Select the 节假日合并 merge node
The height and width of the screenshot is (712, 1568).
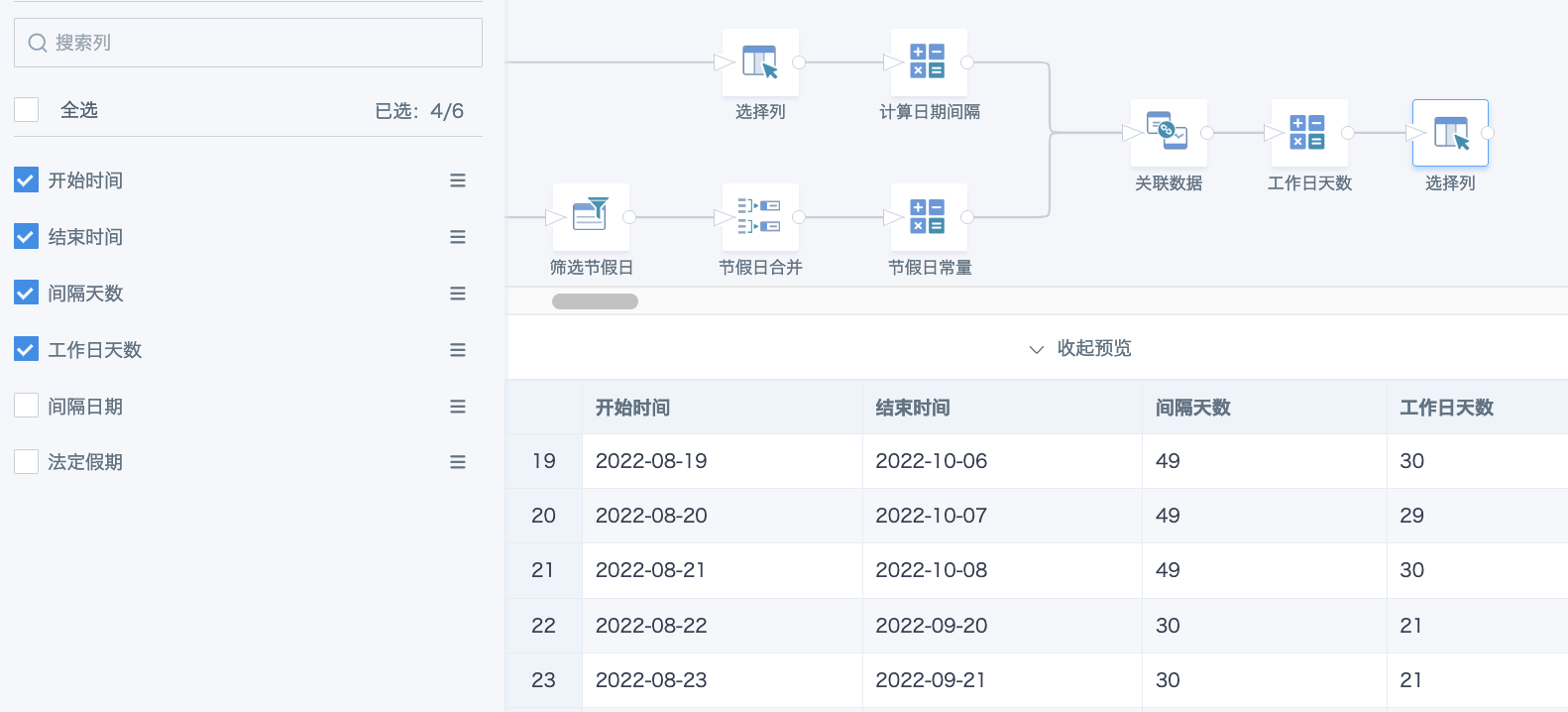[x=760, y=216]
